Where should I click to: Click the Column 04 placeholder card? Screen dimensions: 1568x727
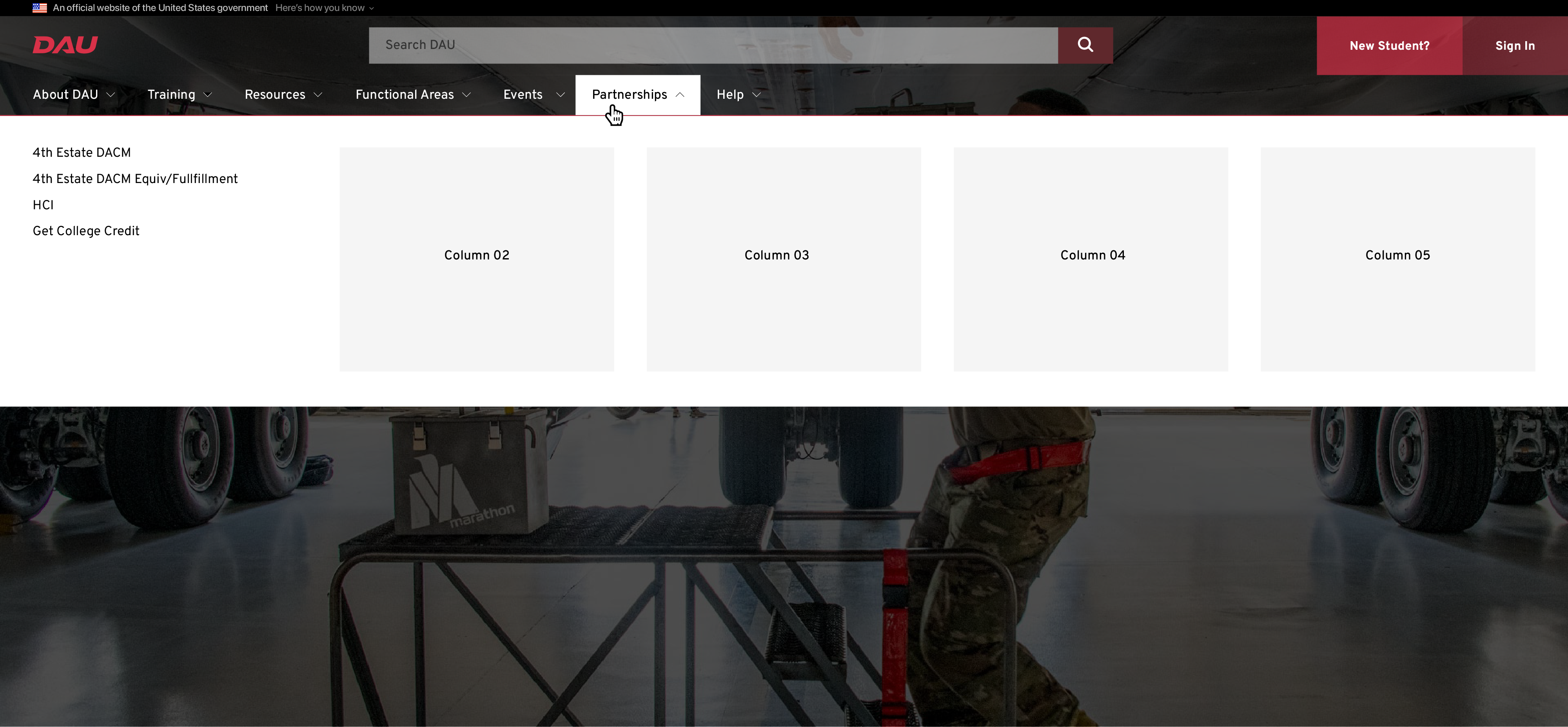click(x=1091, y=259)
